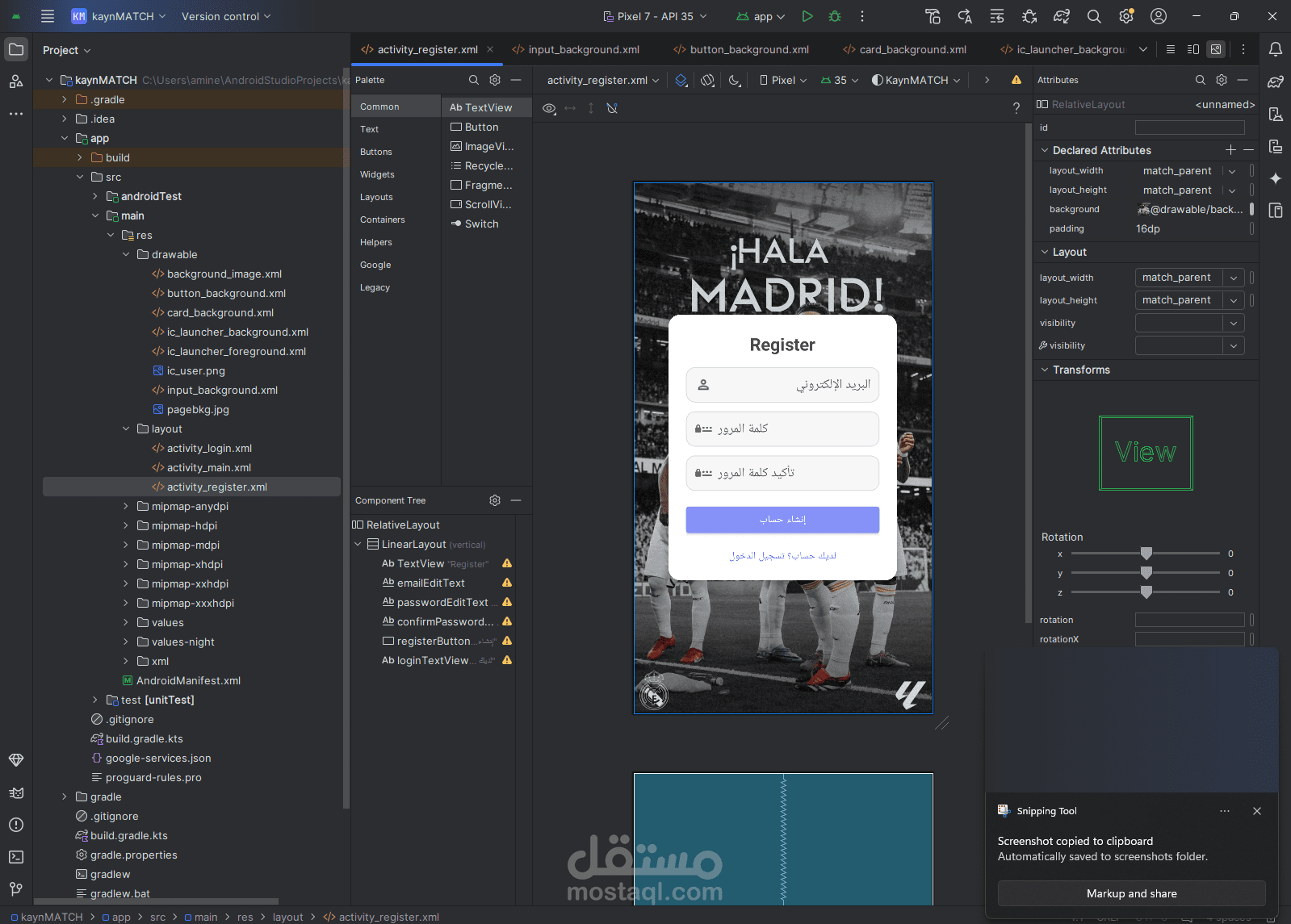Expand the .gradle folder
Image resolution: width=1291 pixels, height=924 pixels.
pyautogui.click(x=65, y=99)
